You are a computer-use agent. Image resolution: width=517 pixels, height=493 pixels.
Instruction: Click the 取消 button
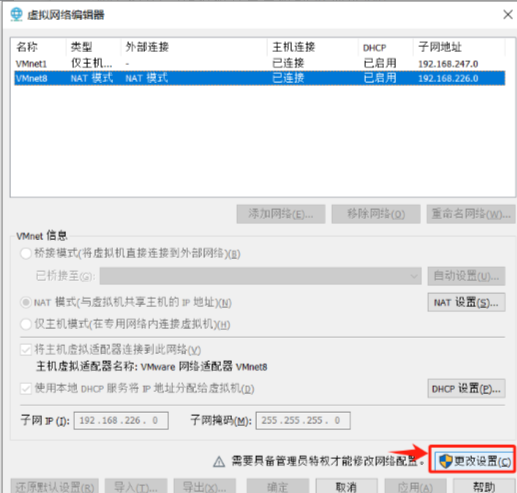tap(346, 486)
